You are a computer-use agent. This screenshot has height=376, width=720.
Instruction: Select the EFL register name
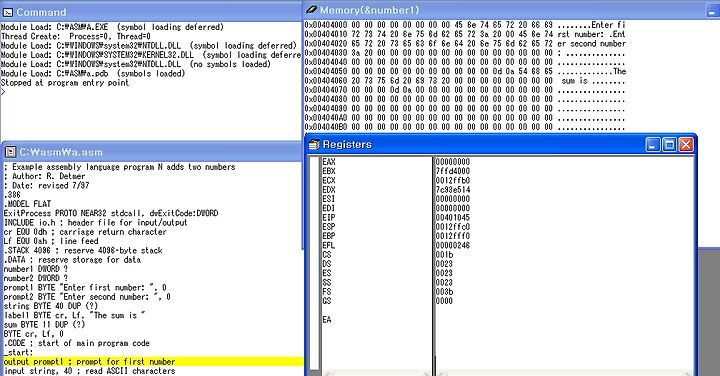click(329, 245)
